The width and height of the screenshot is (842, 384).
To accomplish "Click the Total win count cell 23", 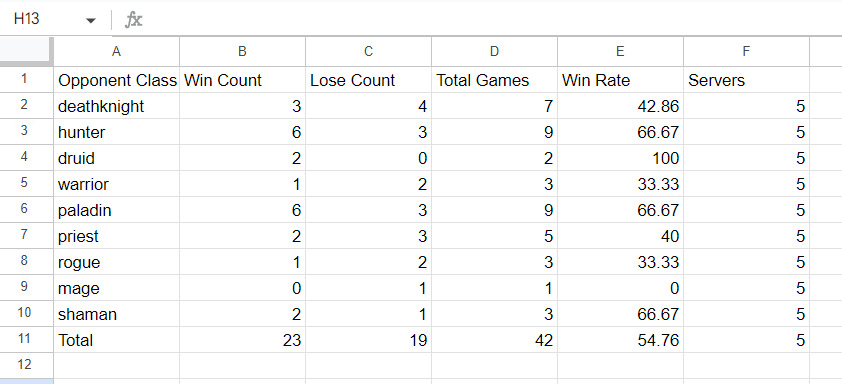I will tap(242, 339).
